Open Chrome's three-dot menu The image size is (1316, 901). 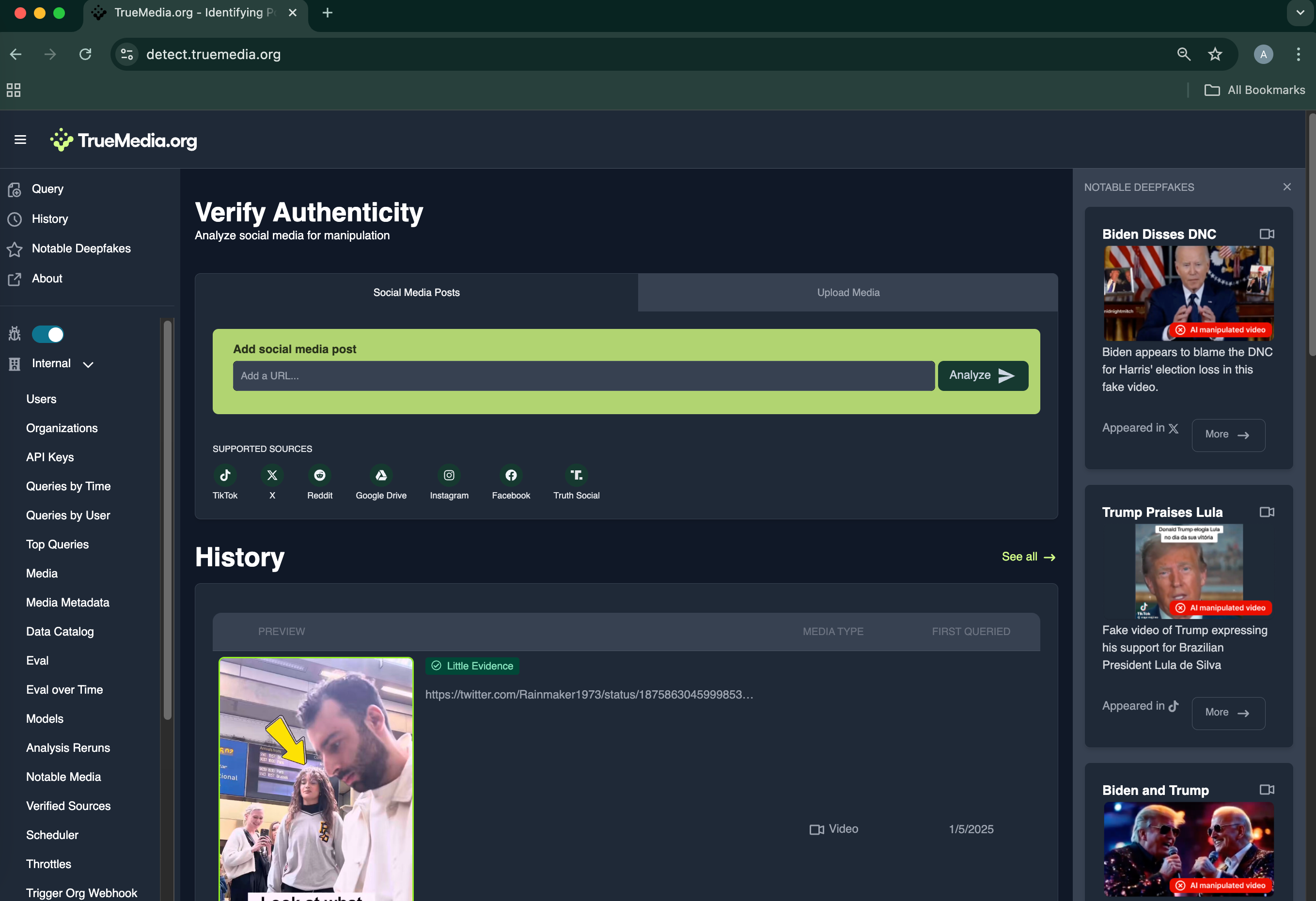(x=1298, y=54)
